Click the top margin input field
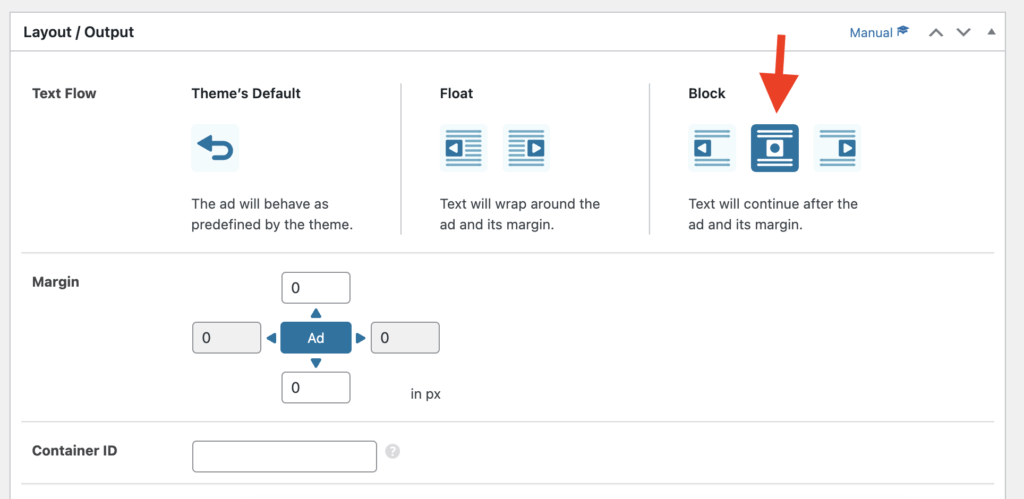The height and width of the screenshot is (499, 1024). (316, 288)
